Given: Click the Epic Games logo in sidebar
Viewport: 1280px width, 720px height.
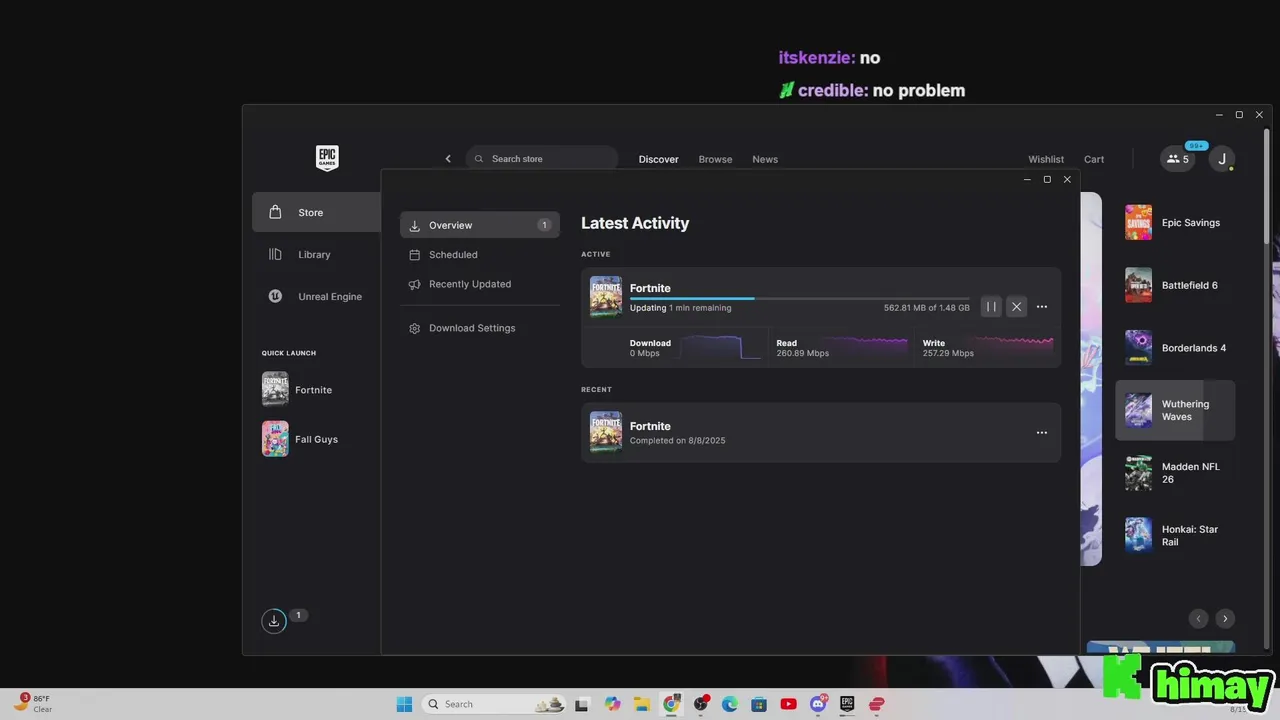Looking at the screenshot, I should pyautogui.click(x=327, y=158).
